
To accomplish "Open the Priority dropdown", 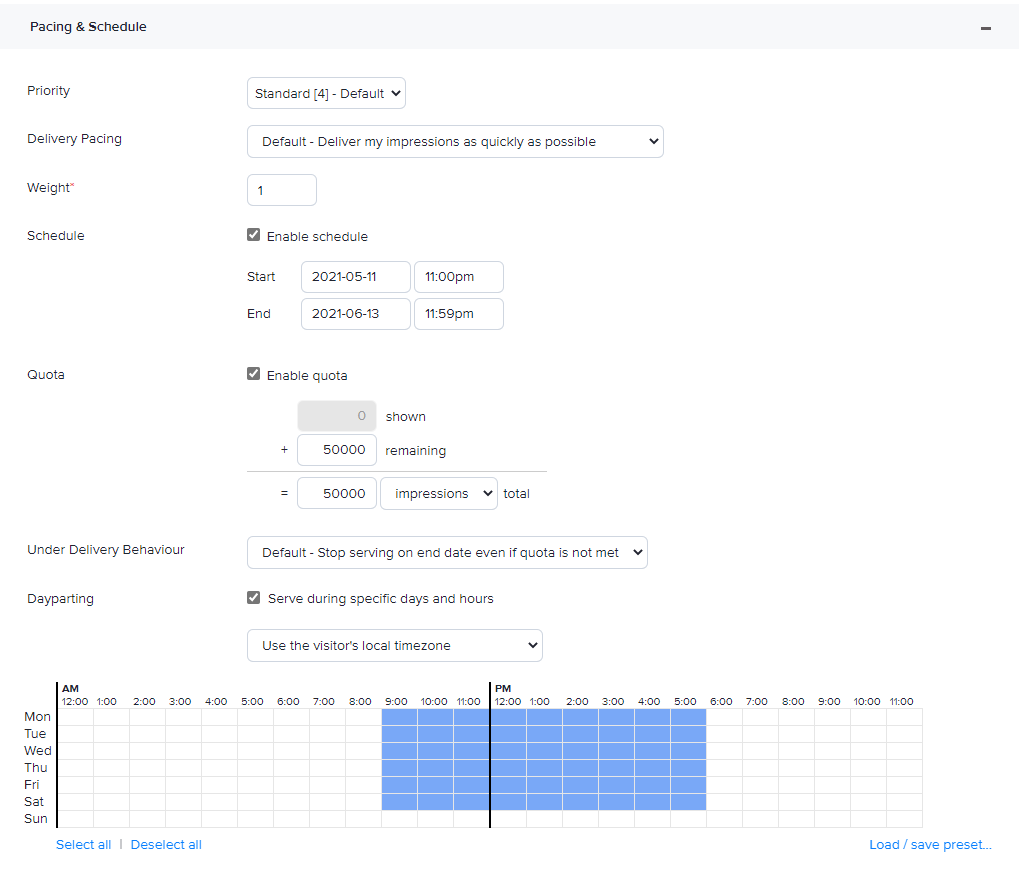I will tap(326, 93).
